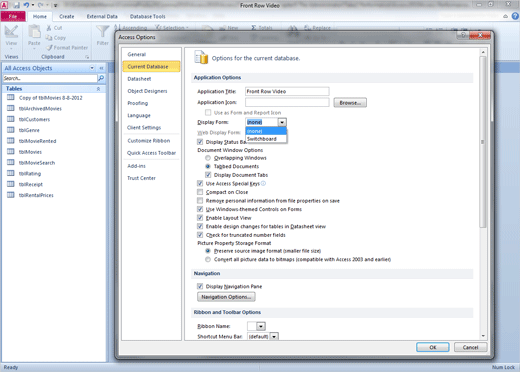Click the Navigation Options button

click(226, 297)
